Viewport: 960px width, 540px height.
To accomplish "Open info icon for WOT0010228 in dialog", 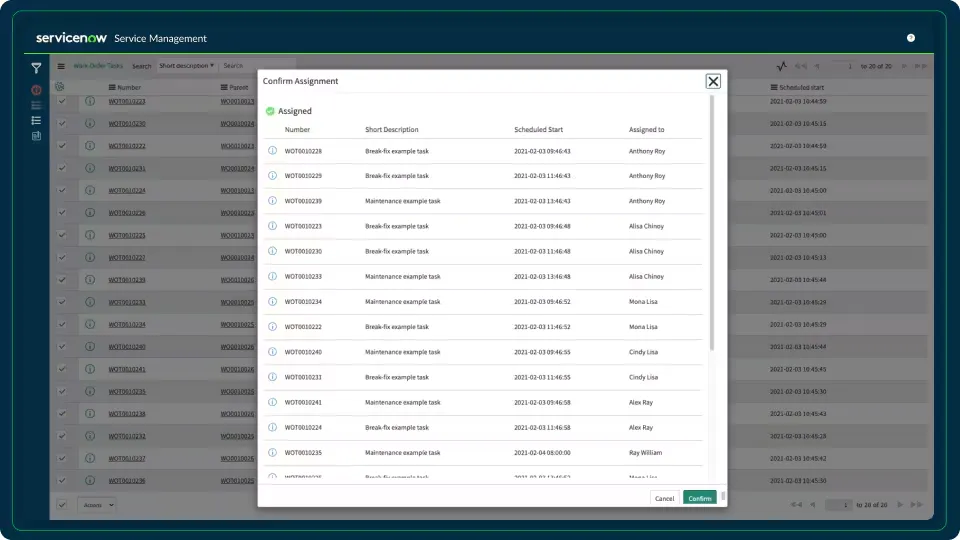I will (272, 151).
